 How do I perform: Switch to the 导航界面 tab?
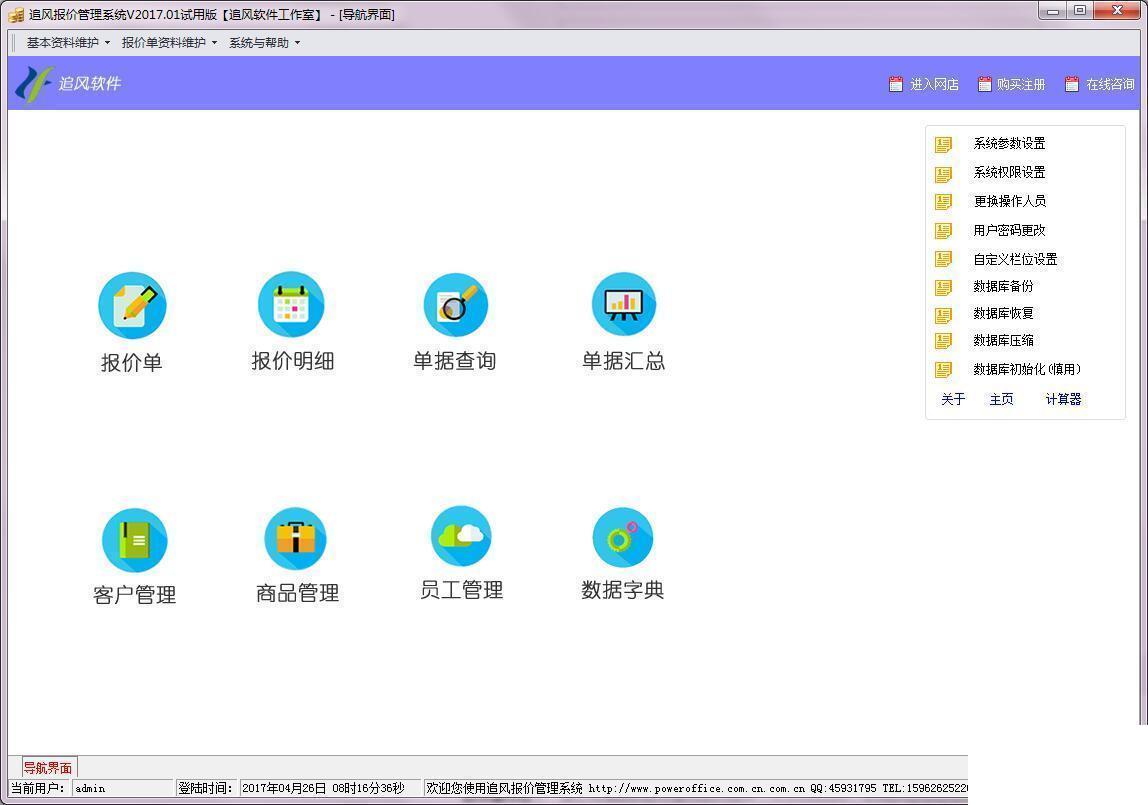[48, 768]
